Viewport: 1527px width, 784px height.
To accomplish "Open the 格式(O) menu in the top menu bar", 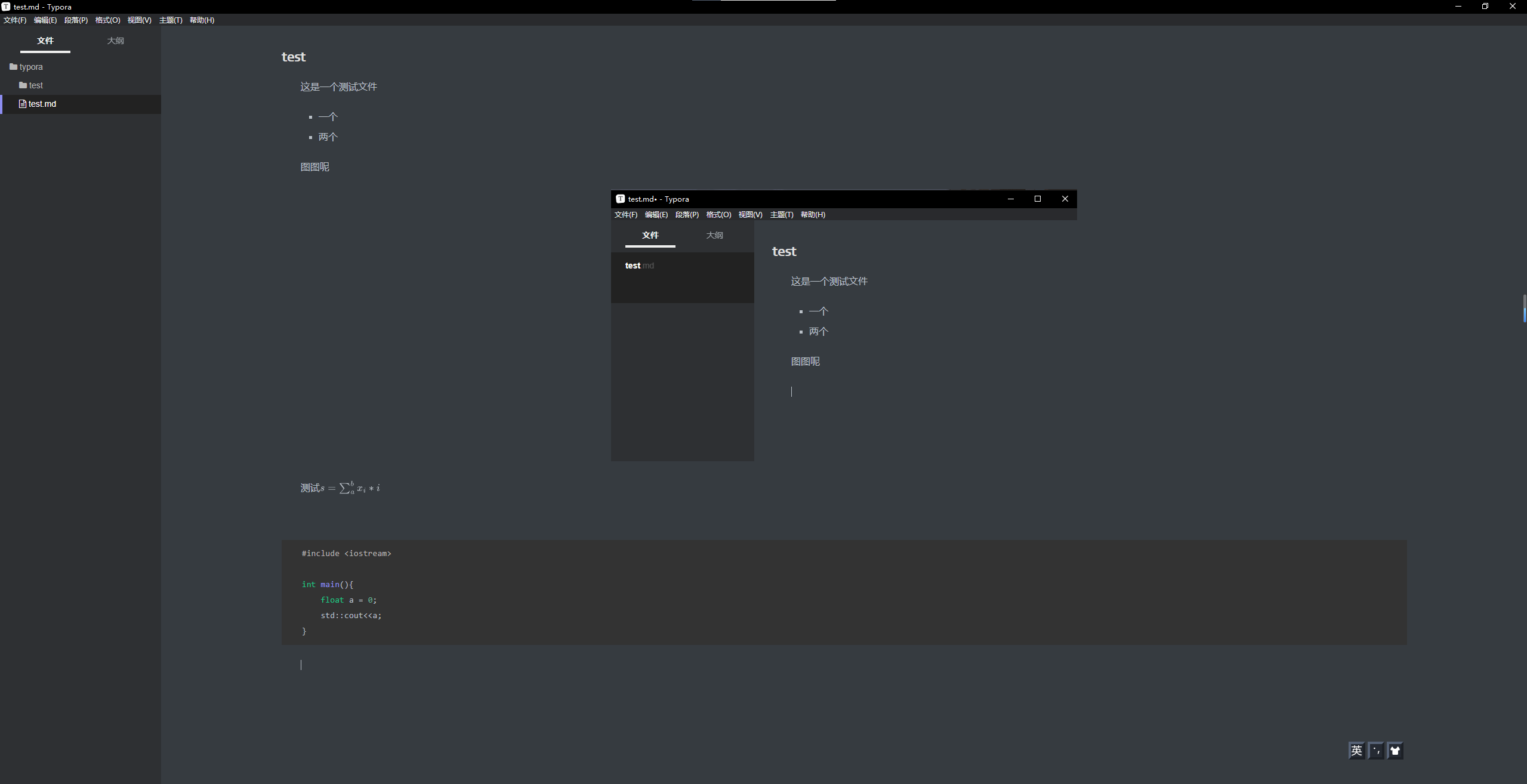I will click(x=107, y=20).
